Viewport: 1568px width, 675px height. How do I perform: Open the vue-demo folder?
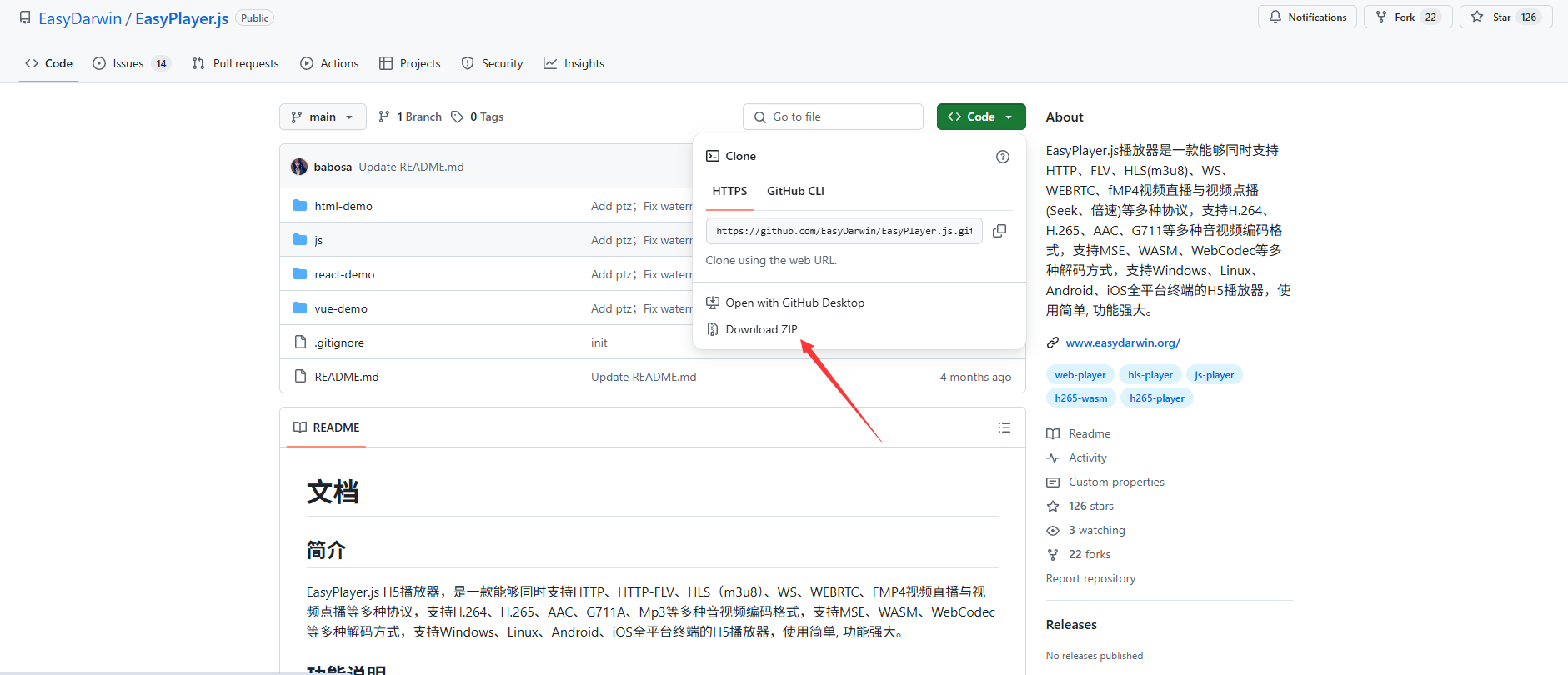(341, 308)
